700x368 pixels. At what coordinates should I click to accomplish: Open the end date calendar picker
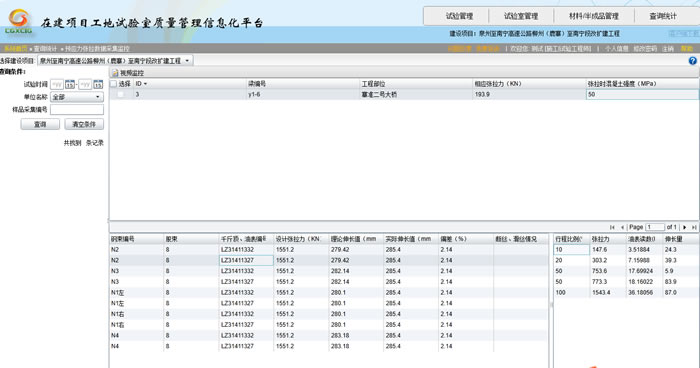point(98,84)
